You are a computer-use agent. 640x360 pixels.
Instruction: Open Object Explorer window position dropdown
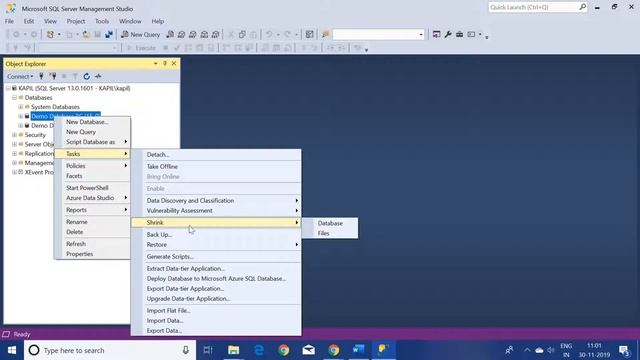[156, 64]
